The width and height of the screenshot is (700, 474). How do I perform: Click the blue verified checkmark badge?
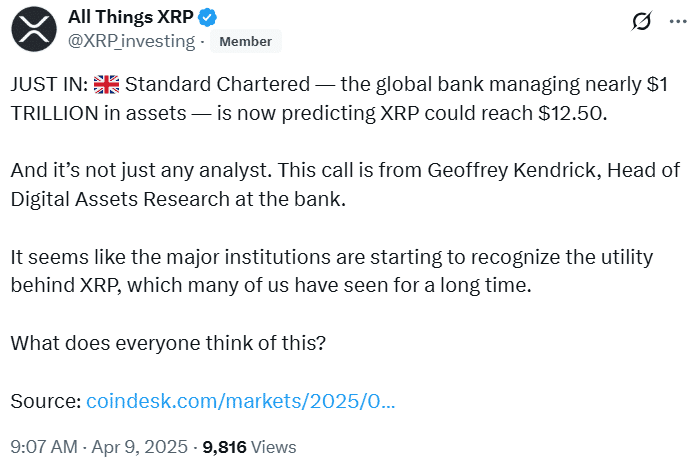(x=210, y=17)
